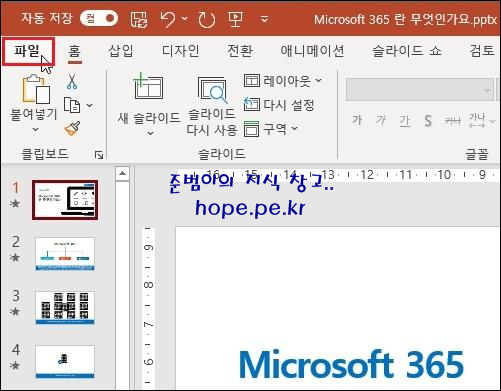Toggle Bold (가) formatting
This screenshot has height=391, width=501.
coord(357,120)
